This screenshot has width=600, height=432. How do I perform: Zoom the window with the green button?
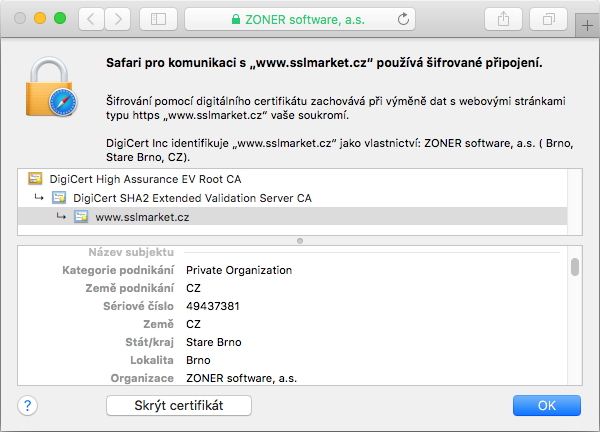pyautogui.click(x=60, y=18)
